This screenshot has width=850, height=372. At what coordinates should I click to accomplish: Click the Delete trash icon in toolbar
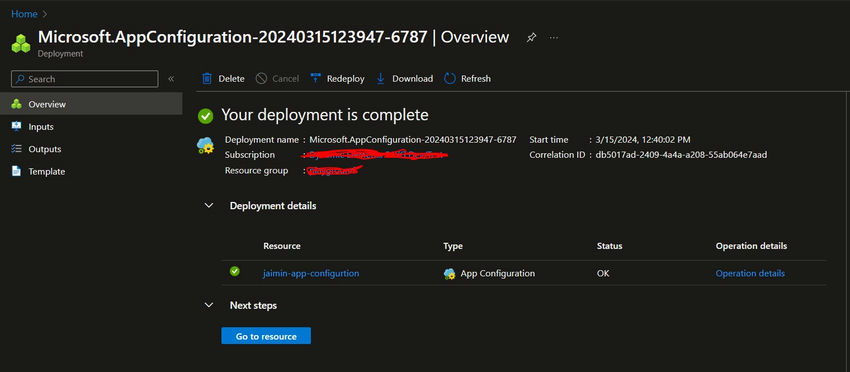point(207,79)
